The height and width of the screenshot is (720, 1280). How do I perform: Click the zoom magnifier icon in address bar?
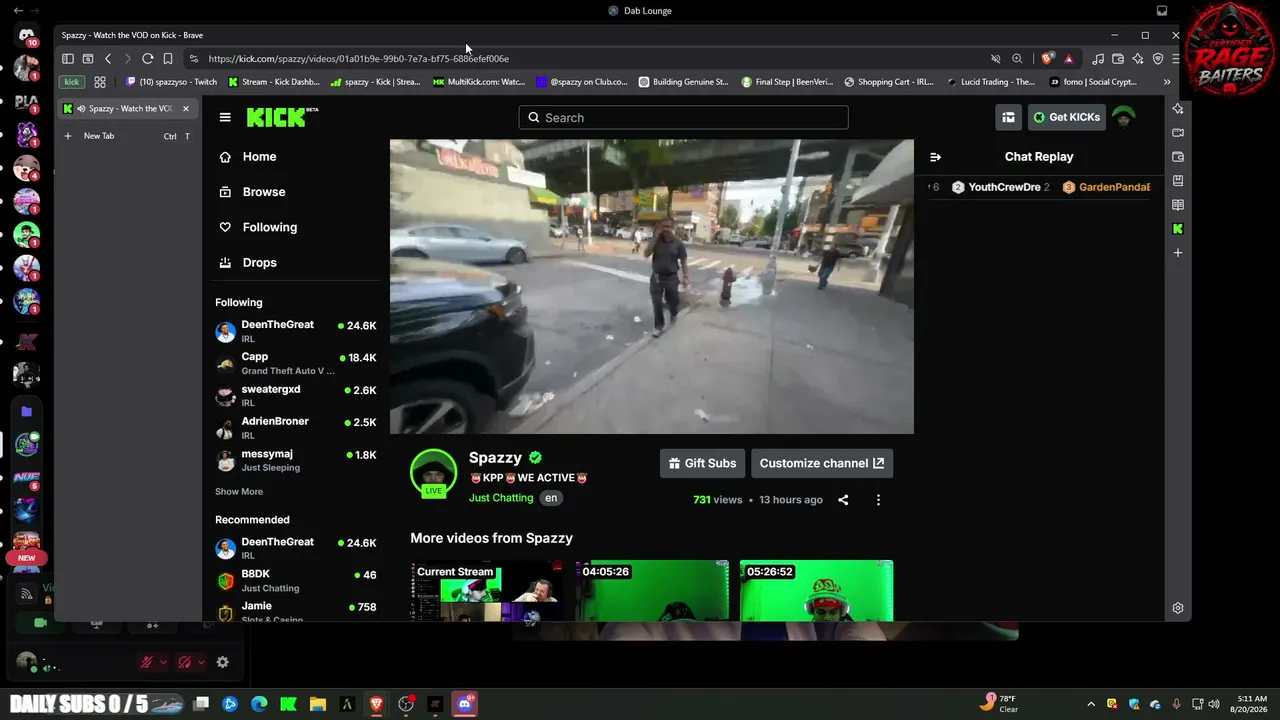tap(1017, 59)
